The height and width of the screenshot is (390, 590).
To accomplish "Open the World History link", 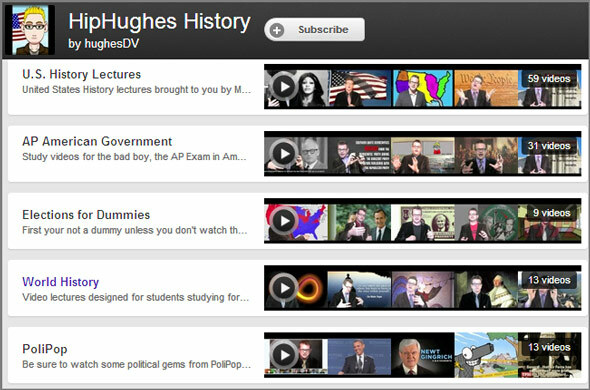I will coord(61,282).
